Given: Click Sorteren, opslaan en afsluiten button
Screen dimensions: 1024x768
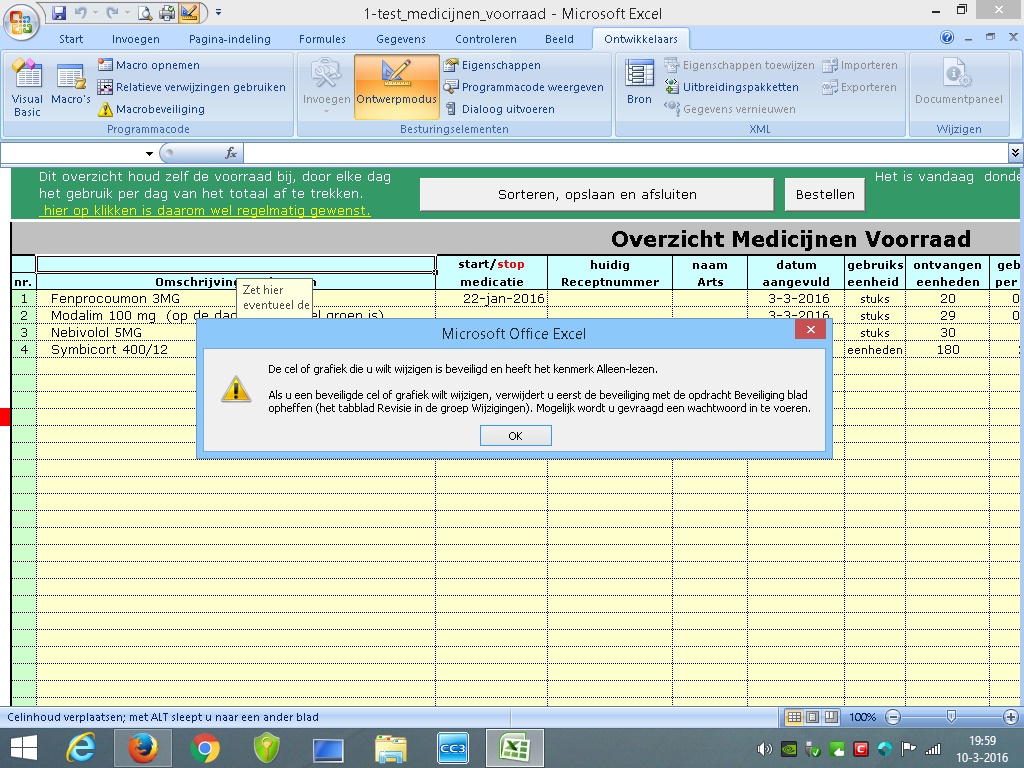Looking at the screenshot, I should (x=597, y=195).
